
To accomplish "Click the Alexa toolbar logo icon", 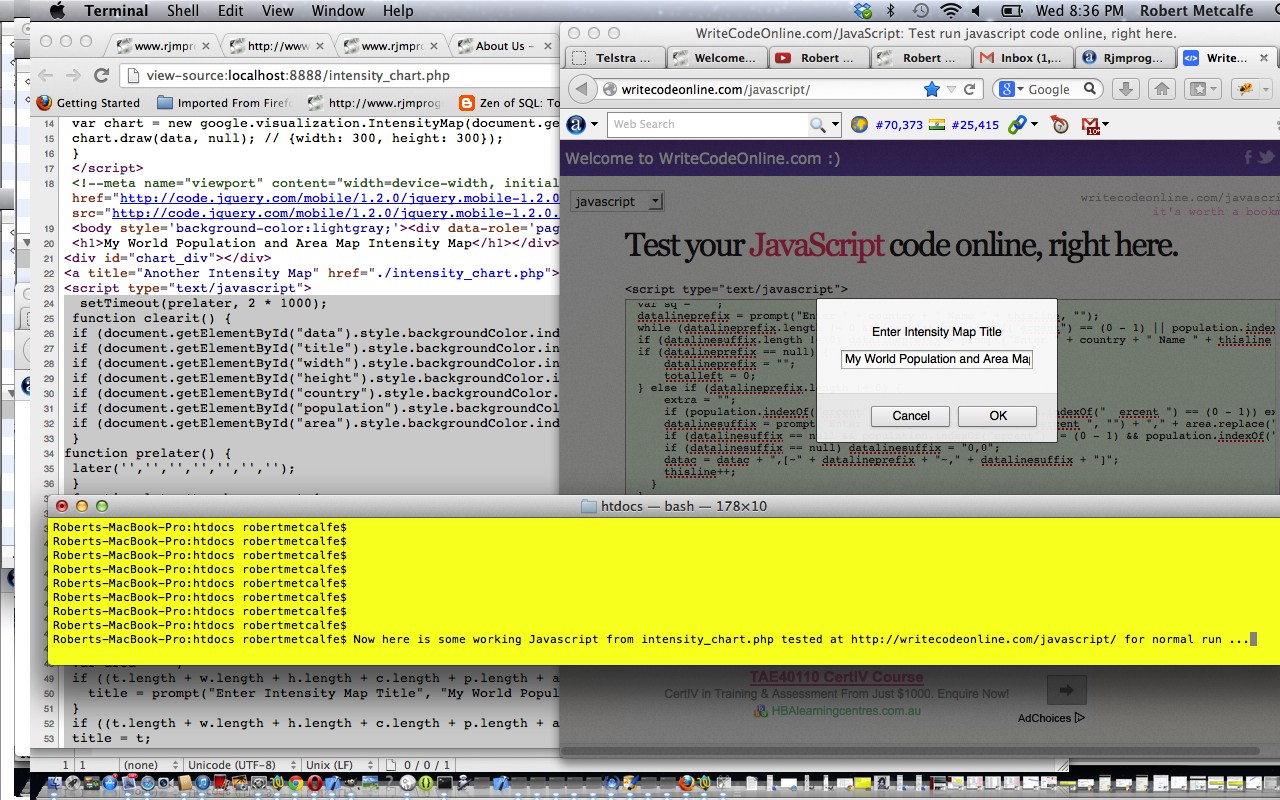I will tap(576, 125).
